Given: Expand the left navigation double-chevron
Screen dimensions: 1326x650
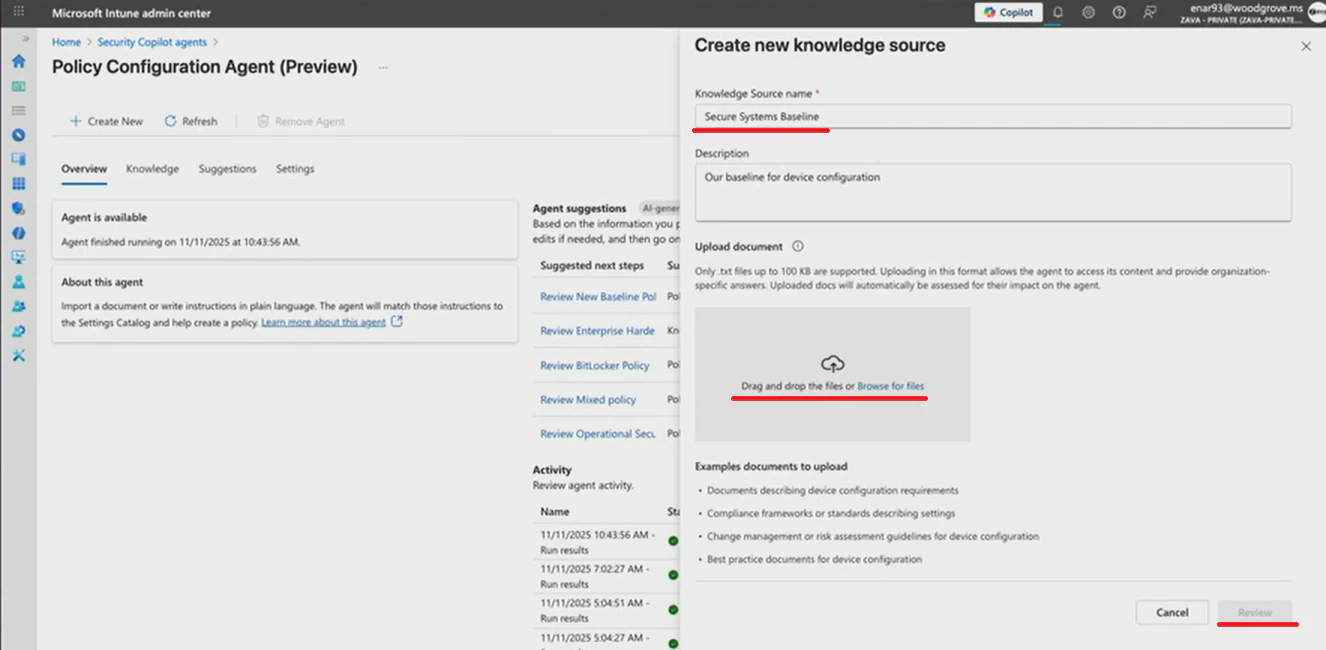Looking at the screenshot, I should pyautogui.click(x=26, y=39).
